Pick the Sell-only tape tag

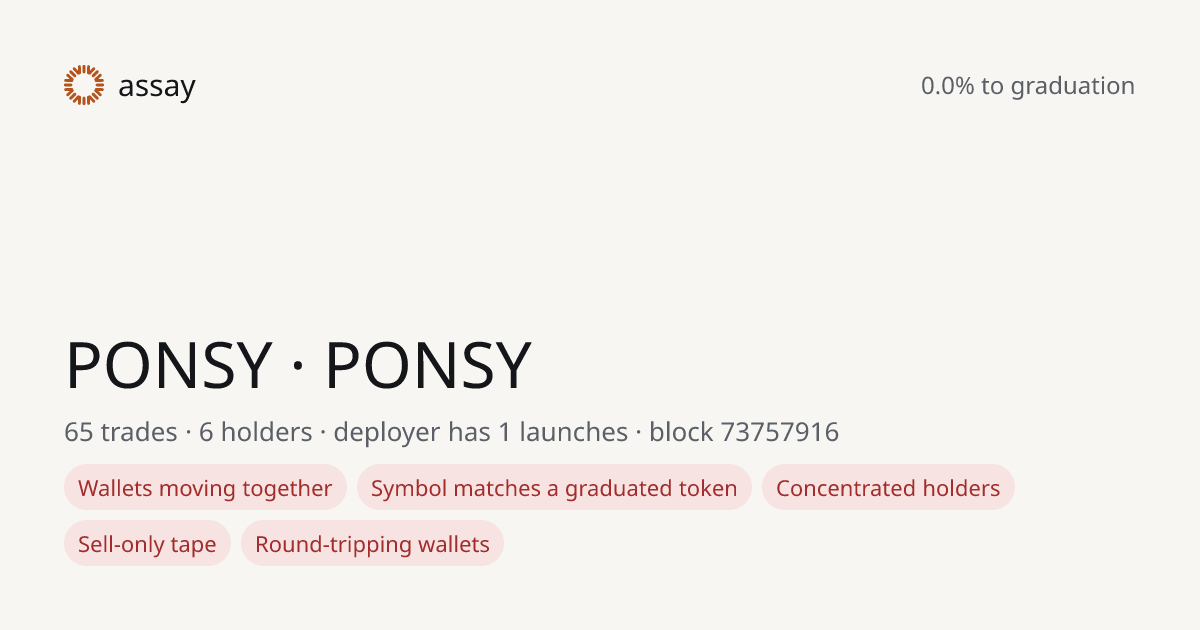[x=147, y=544]
